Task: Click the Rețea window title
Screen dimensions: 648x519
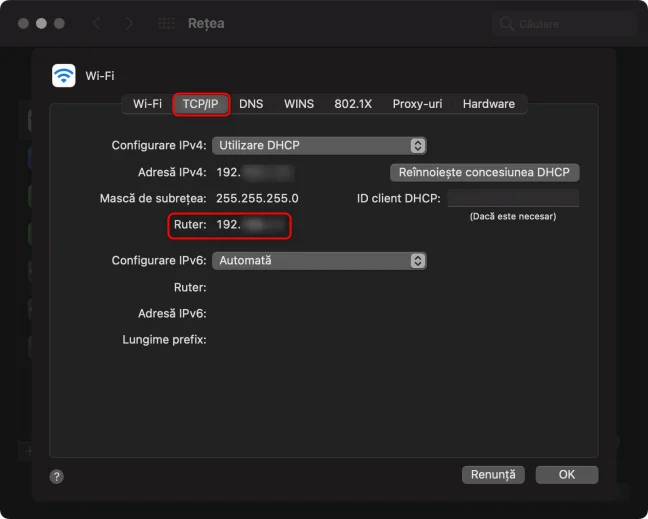Action: coord(206,24)
